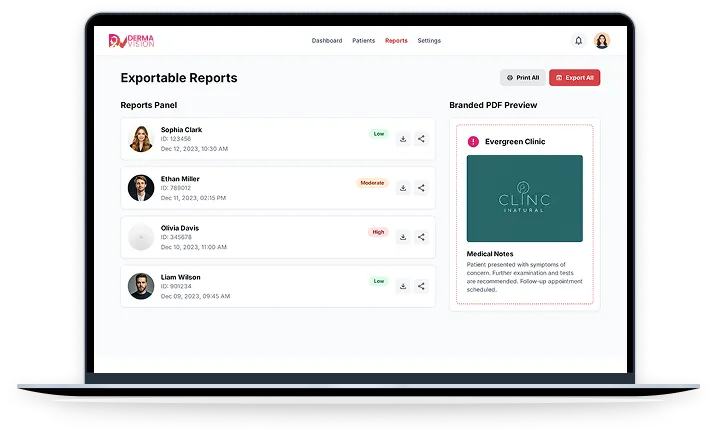Select the Reports tab
The image size is (717, 434).
click(x=396, y=41)
